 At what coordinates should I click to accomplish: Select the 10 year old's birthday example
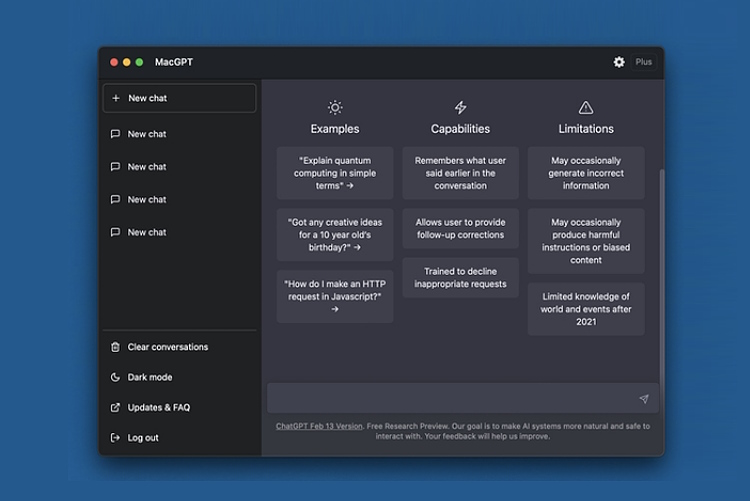click(x=335, y=235)
